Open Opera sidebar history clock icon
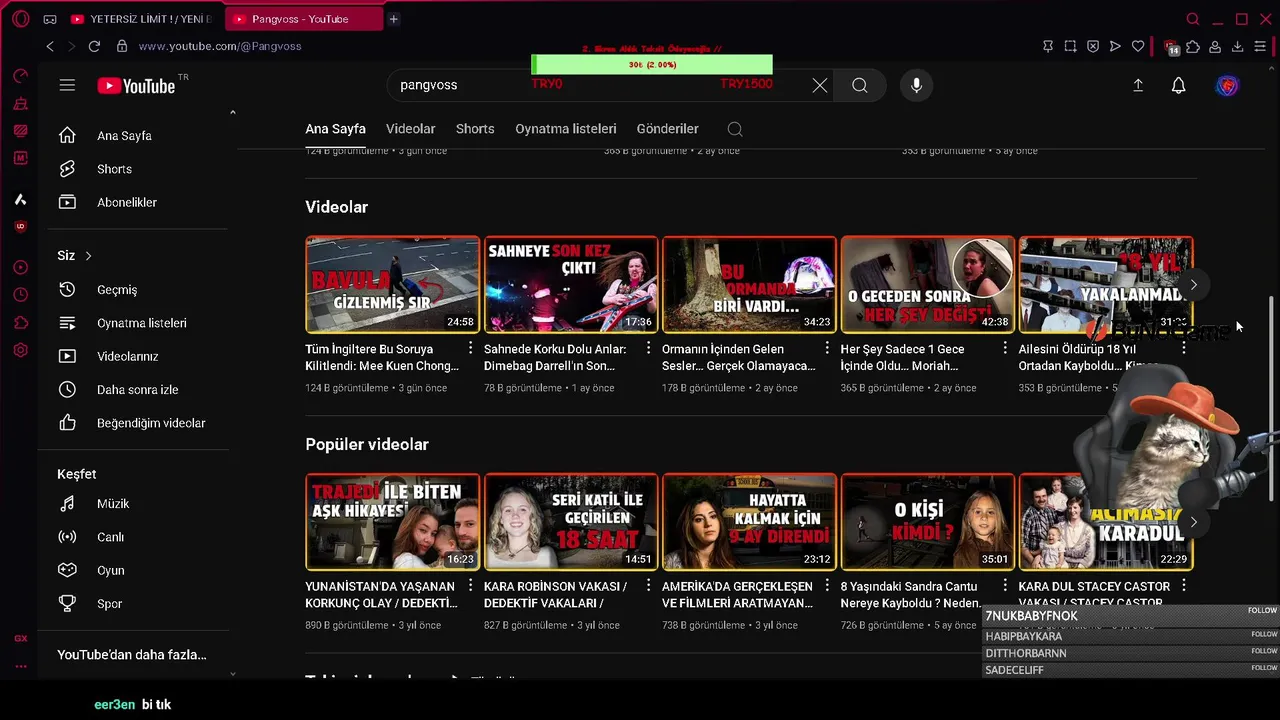Viewport: 1280px width, 720px height. pyautogui.click(x=20, y=295)
